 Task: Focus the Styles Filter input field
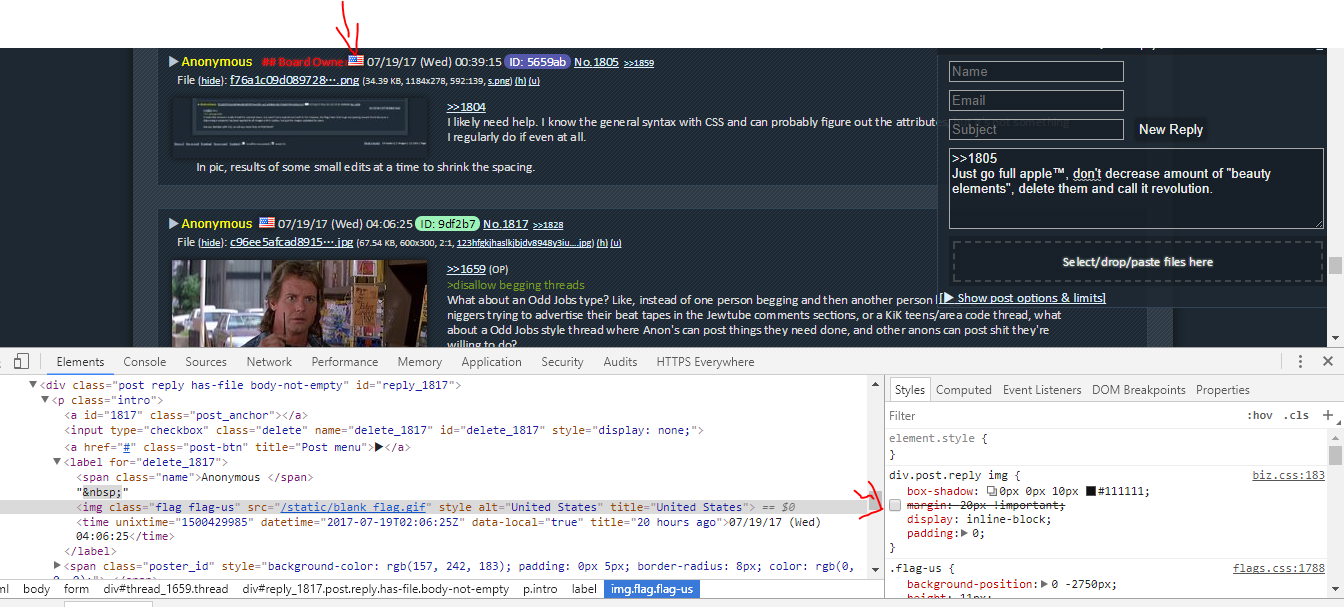coord(1060,415)
